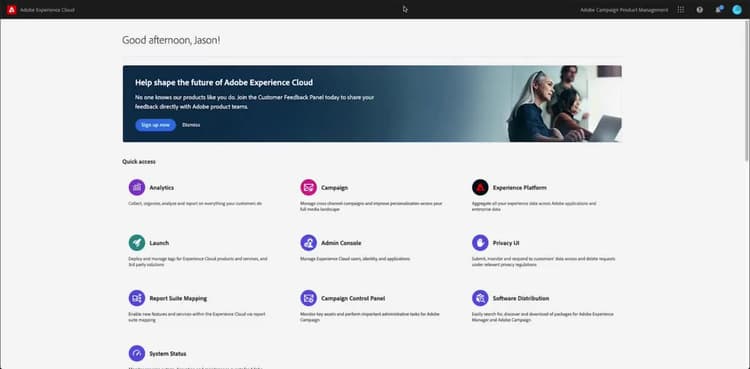Image resolution: width=750 pixels, height=369 pixels.
Task: Click the System Status gauge icon
Action: (x=137, y=354)
